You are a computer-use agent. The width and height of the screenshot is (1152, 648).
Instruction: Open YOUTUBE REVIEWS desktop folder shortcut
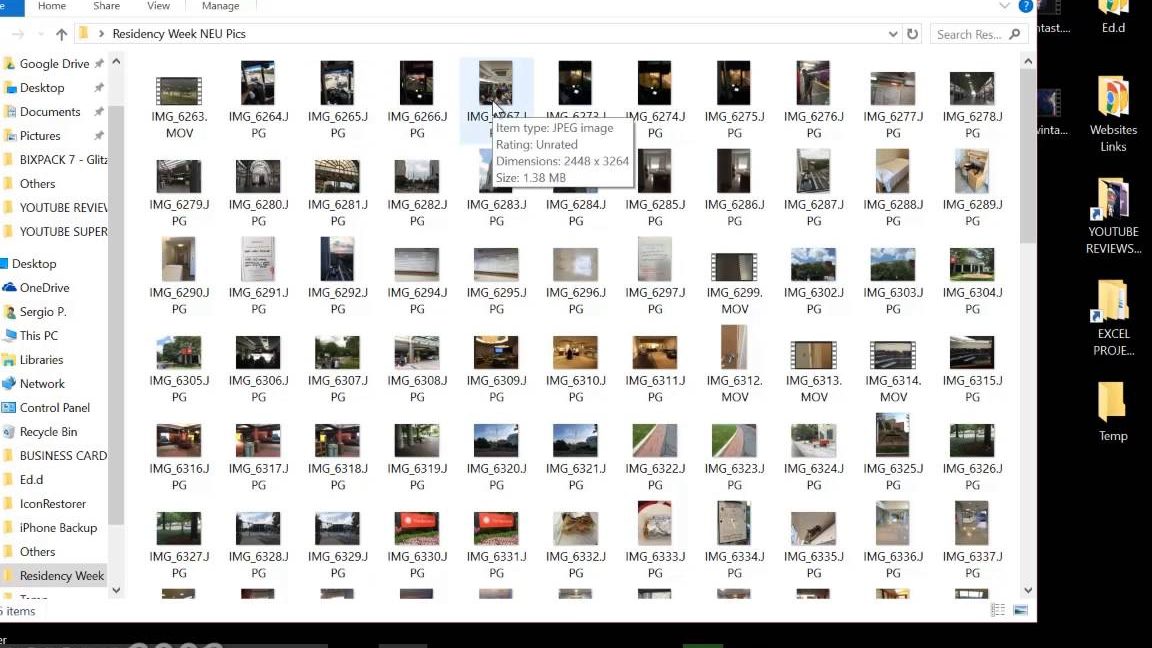tap(1113, 215)
